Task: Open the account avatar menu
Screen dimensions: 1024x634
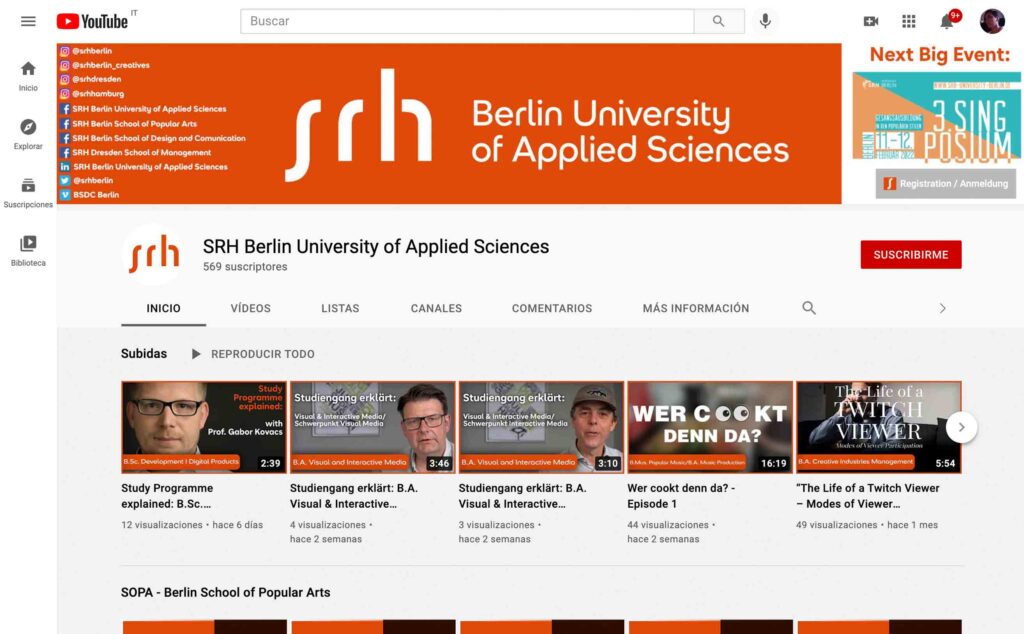Action: (992, 22)
